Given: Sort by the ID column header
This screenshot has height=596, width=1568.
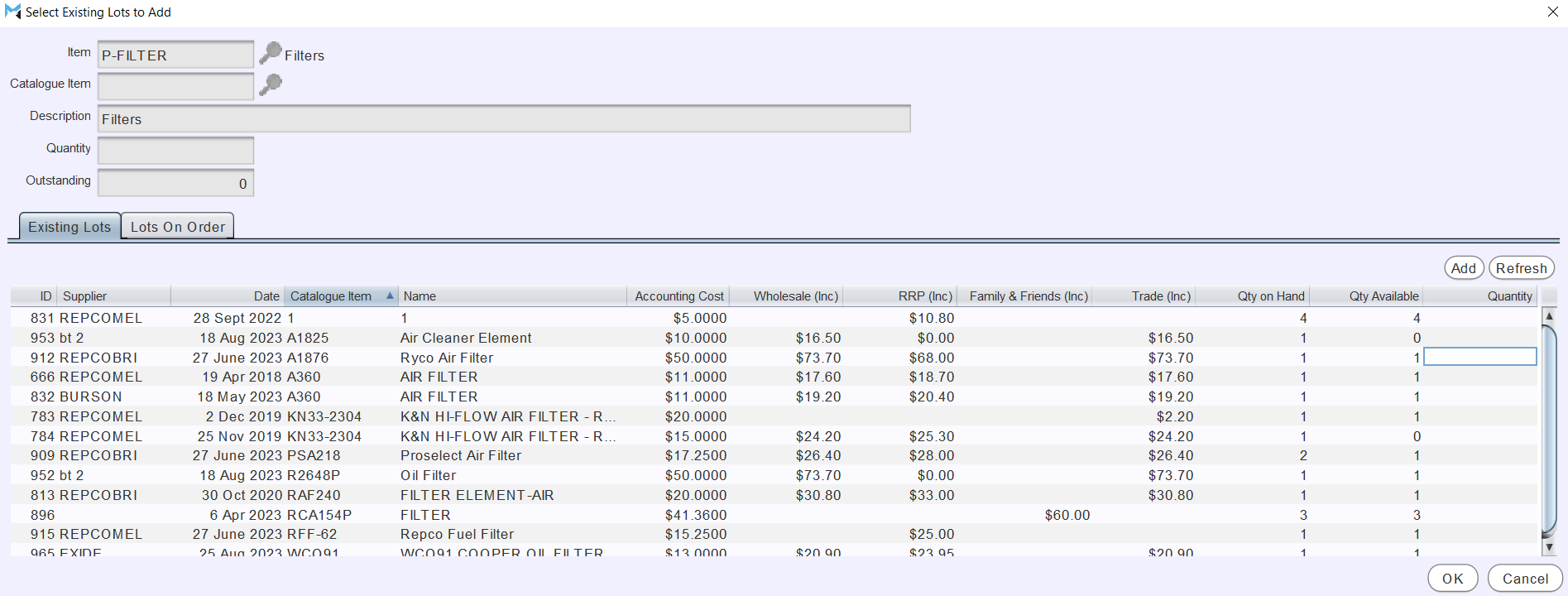Looking at the screenshot, I should pyautogui.click(x=34, y=296).
